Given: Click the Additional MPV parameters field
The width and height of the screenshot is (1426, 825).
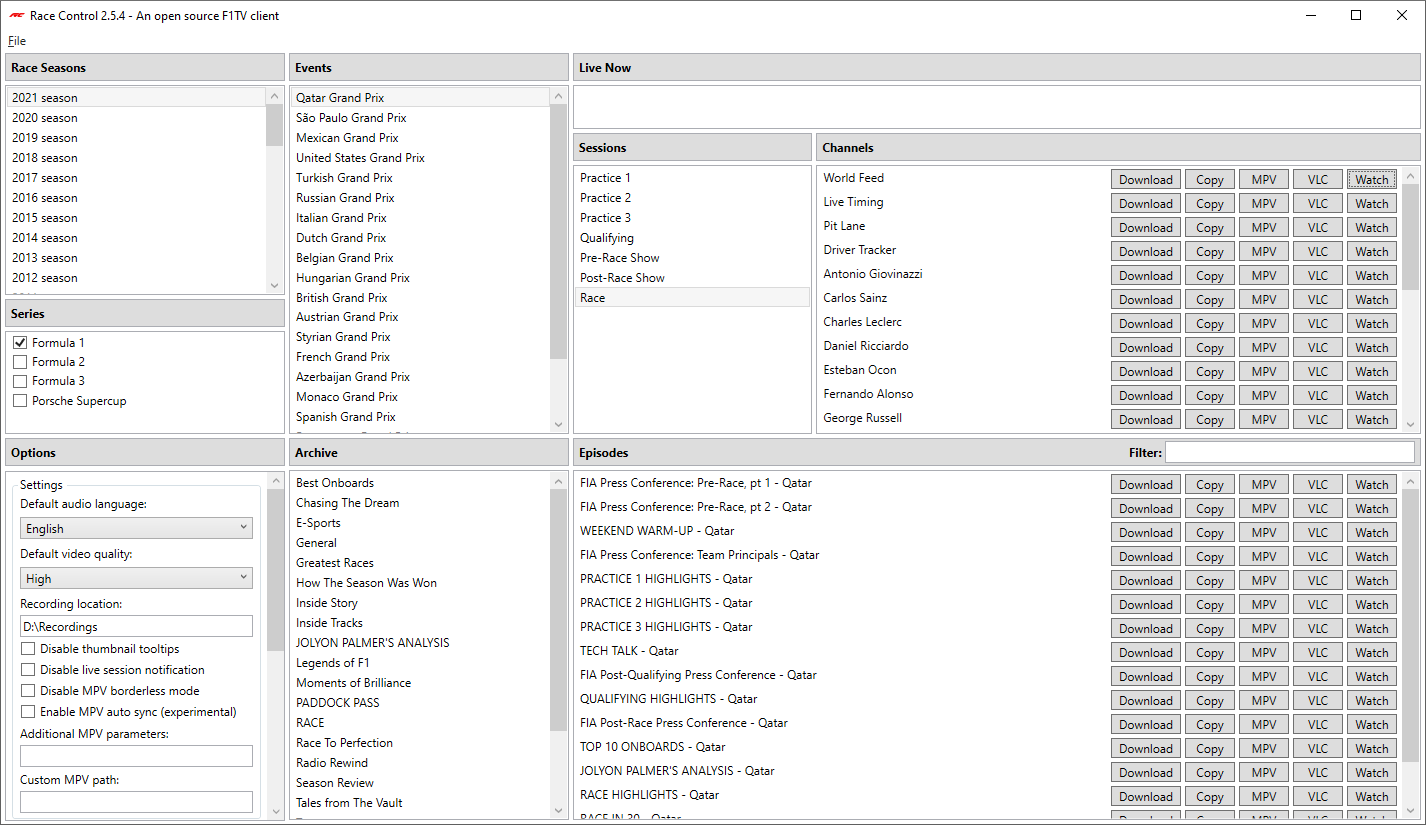Looking at the screenshot, I should click(x=136, y=756).
